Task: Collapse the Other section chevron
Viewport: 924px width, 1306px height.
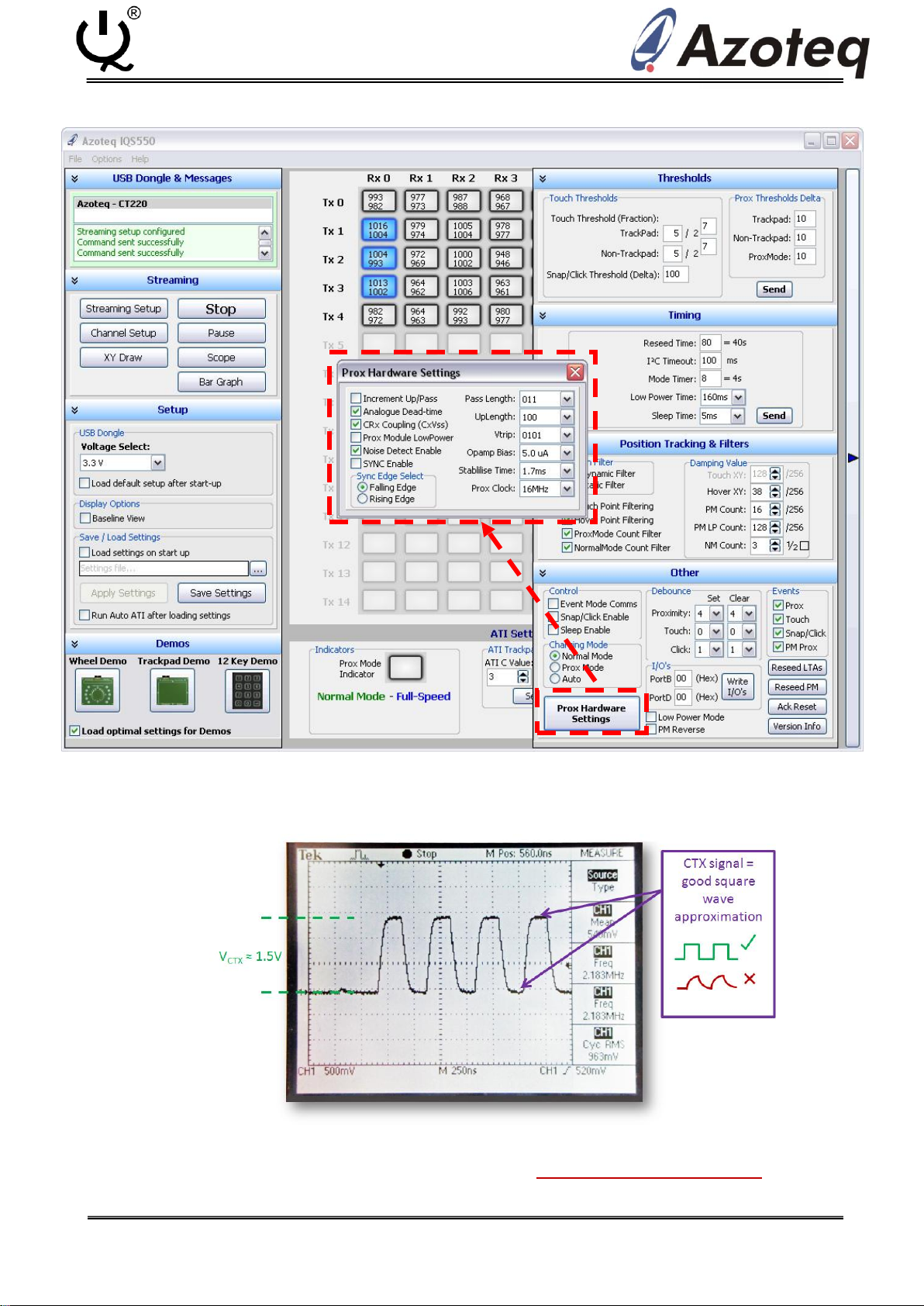Action: click(x=543, y=573)
